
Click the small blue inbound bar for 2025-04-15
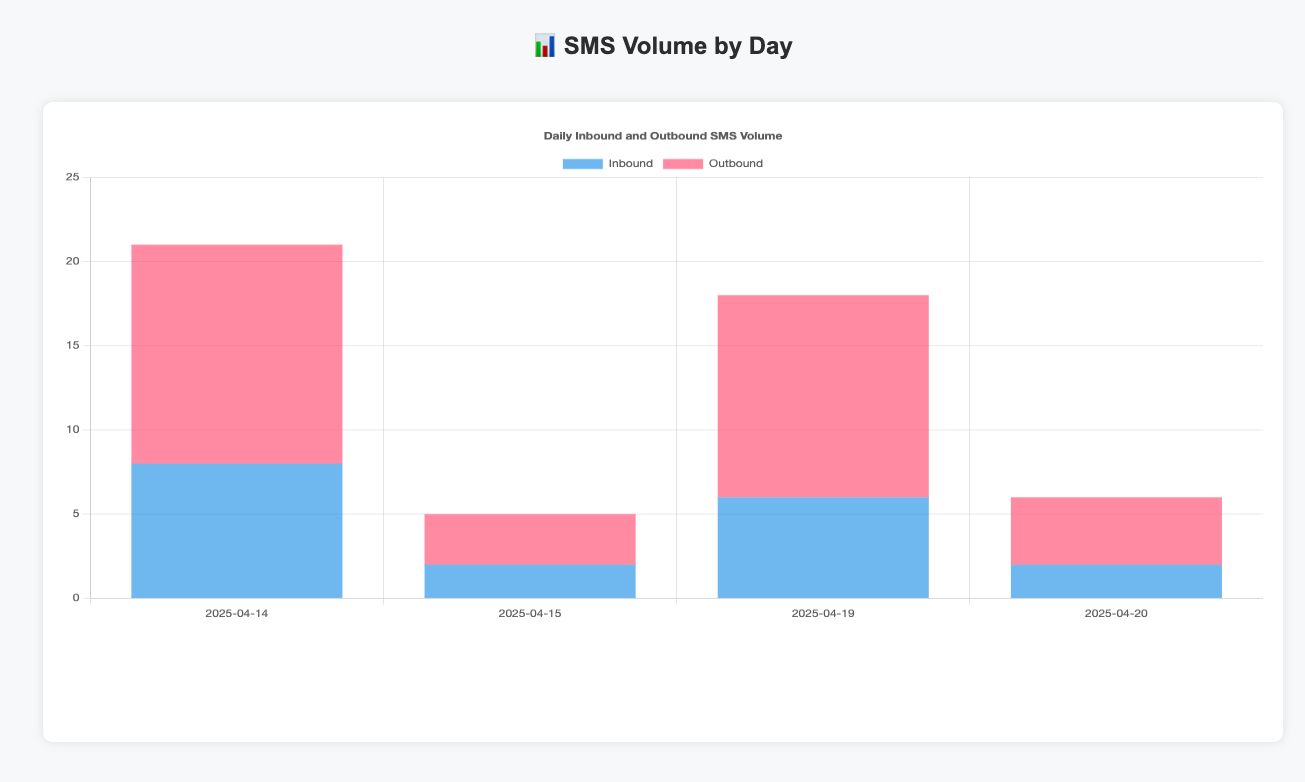(530, 583)
